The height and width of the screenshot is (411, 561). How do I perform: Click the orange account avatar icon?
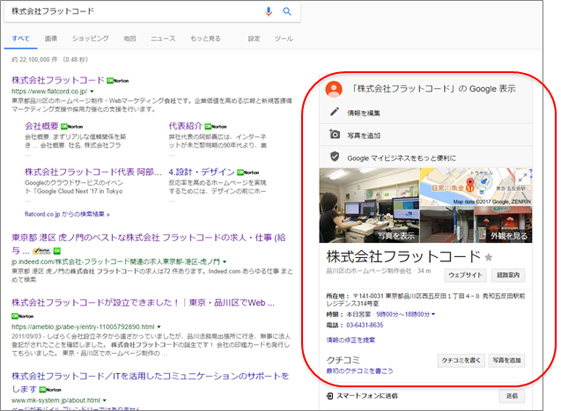pyautogui.click(x=333, y=89)
